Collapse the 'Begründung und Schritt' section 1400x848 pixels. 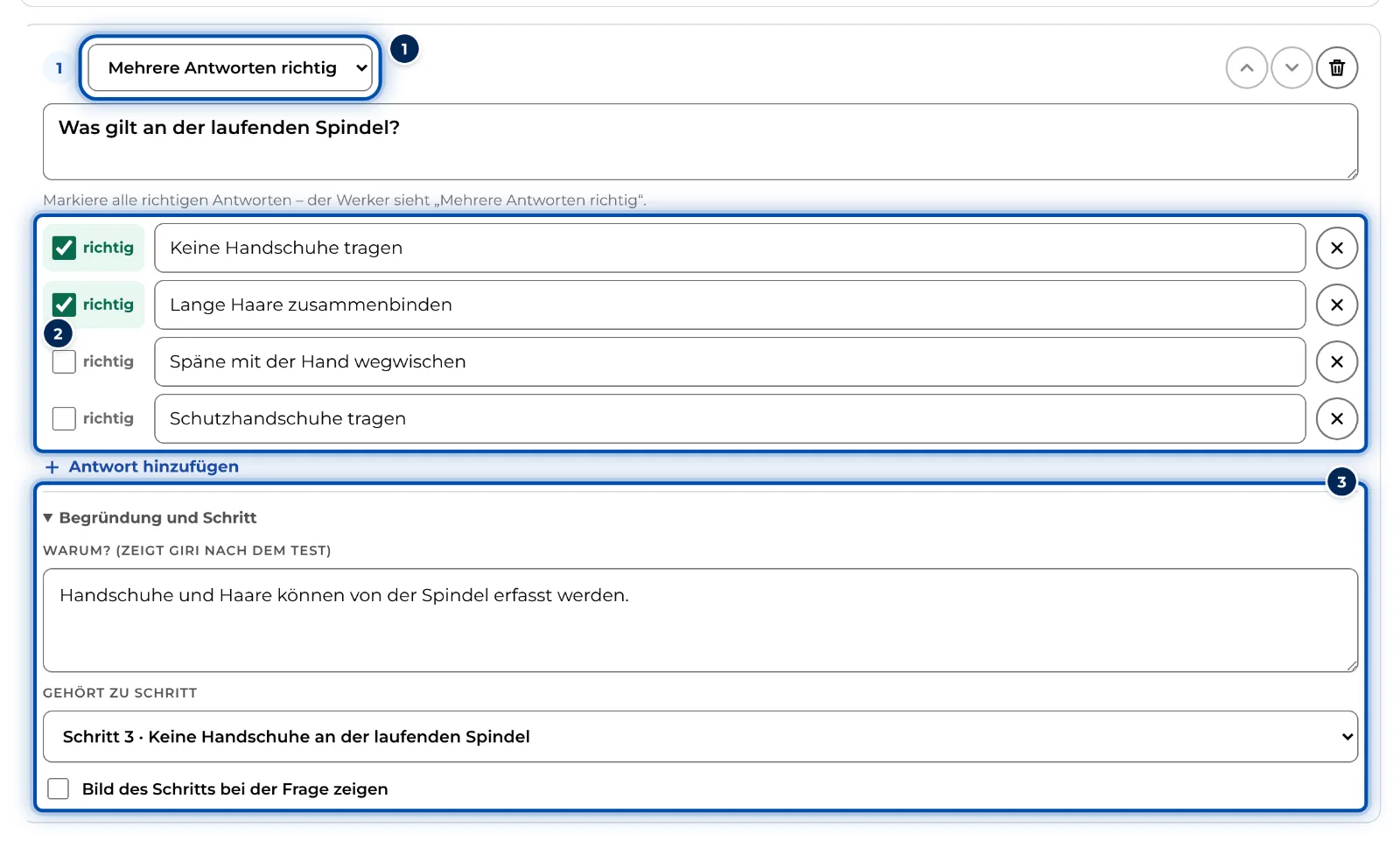tap(150, 517)
